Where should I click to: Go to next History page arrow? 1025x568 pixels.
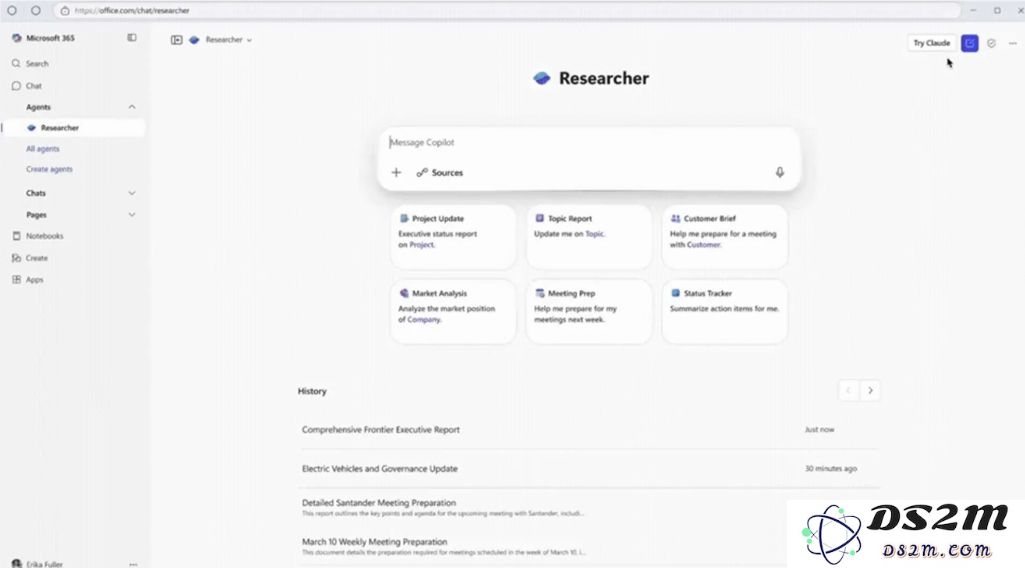(x=870, y=391)
